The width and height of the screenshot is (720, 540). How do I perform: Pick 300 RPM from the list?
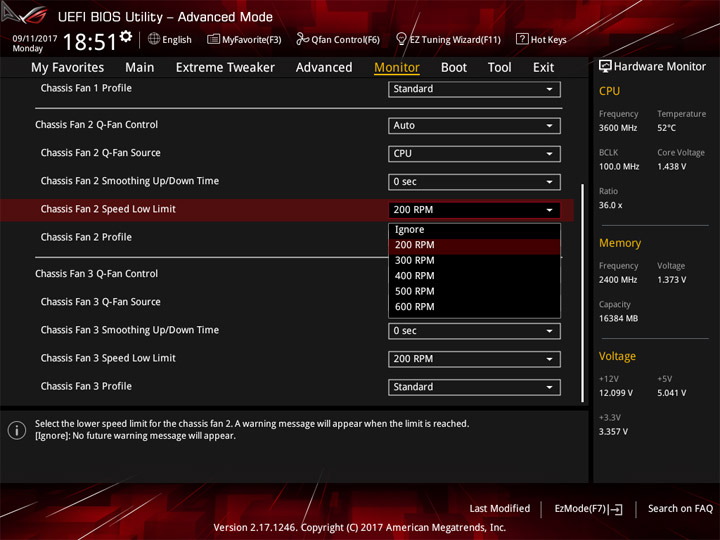[x=474, y=260]
